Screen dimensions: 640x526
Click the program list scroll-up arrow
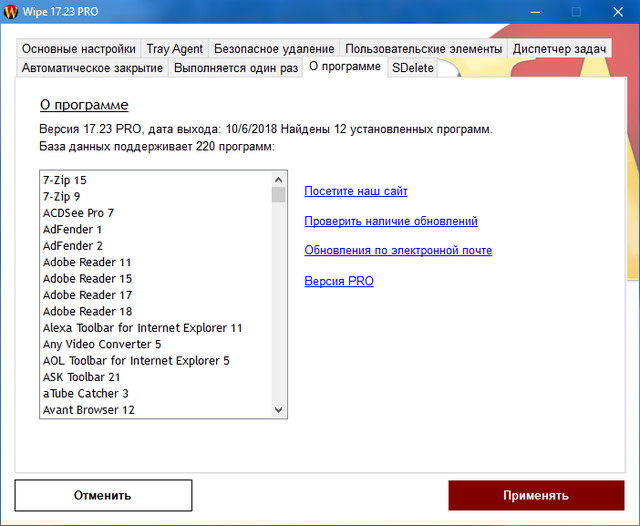(x=278, y=180)
